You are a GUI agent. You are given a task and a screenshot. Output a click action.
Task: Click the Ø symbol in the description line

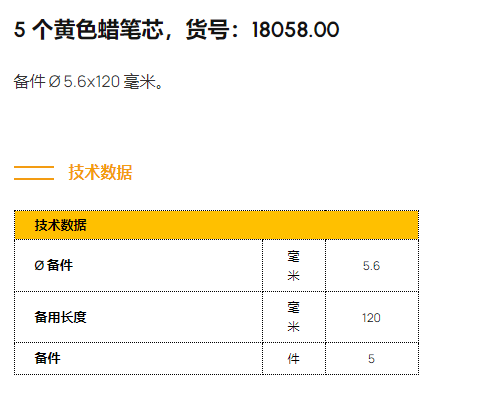pyautogui.click(x=54, y=82)
